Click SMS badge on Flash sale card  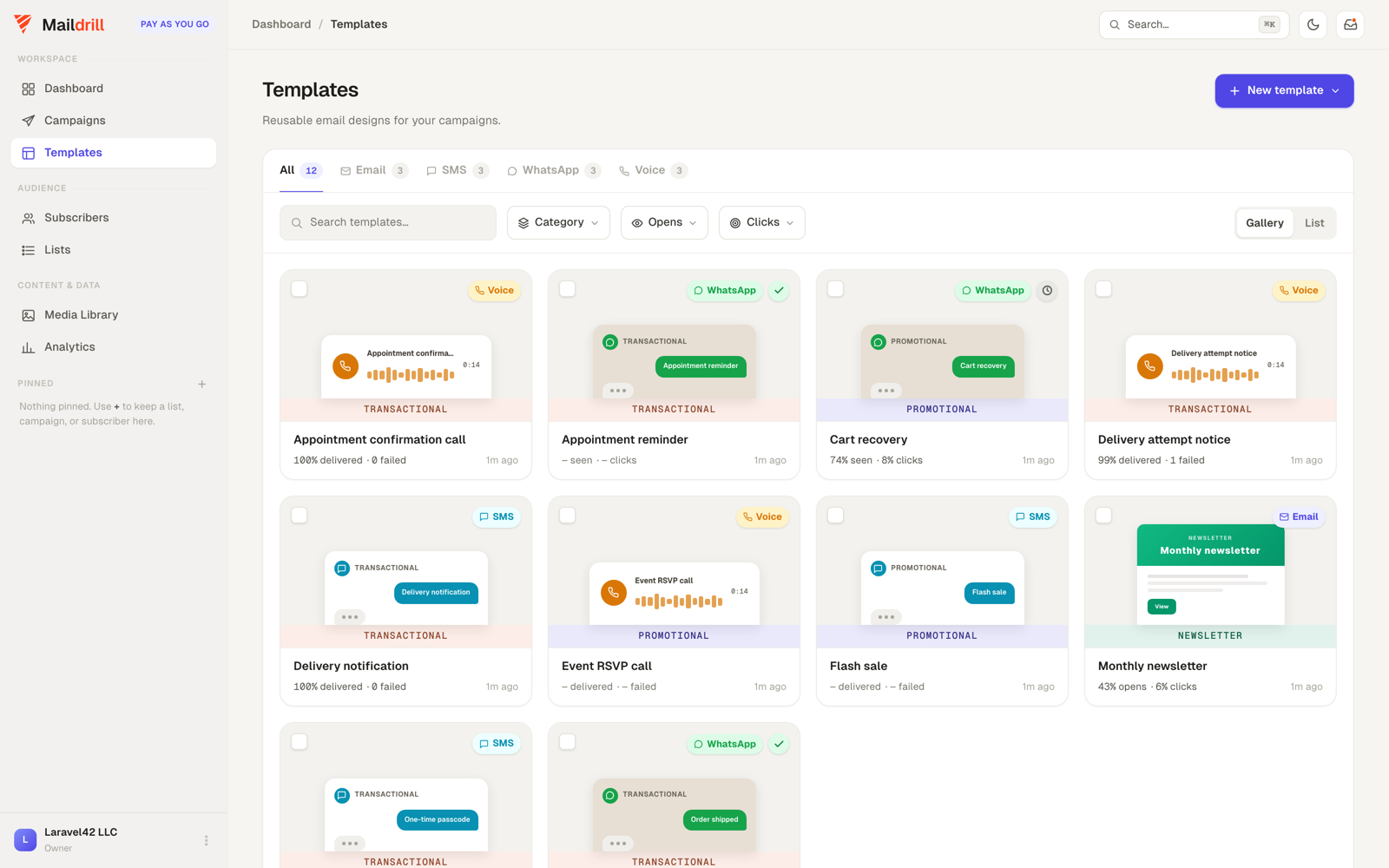(1033, 516)
